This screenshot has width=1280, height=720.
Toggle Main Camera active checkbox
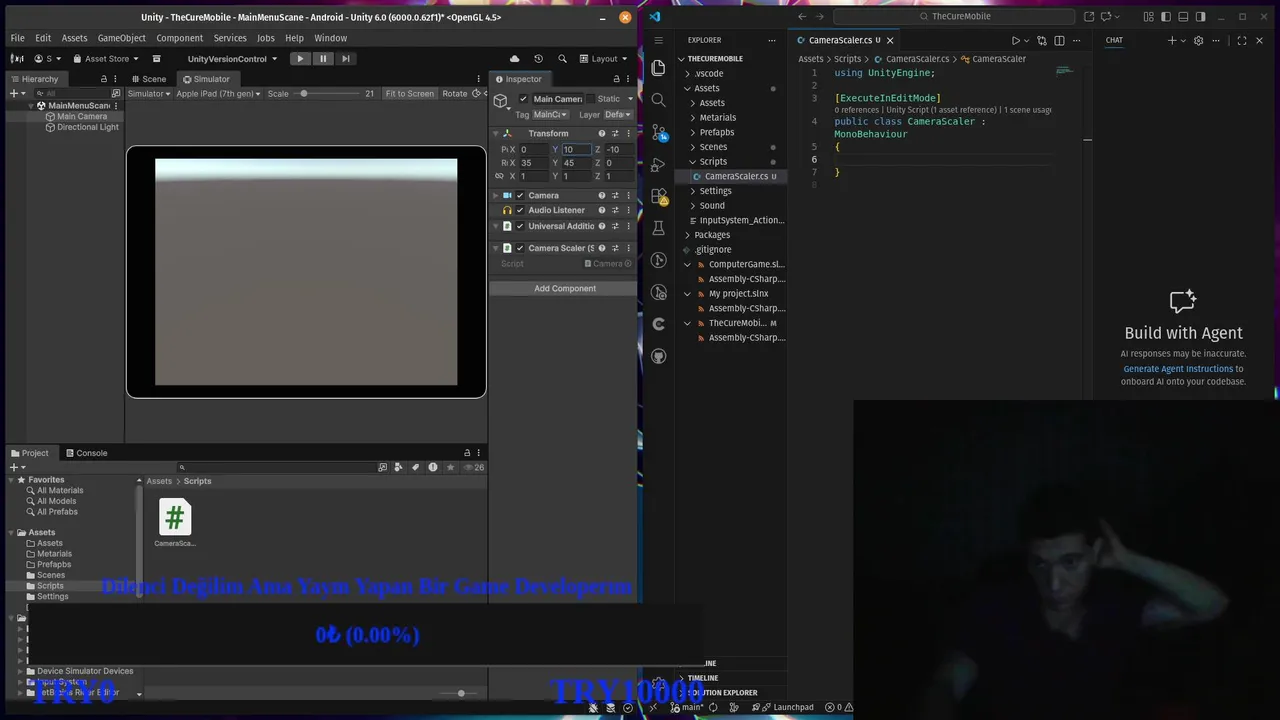tap(523, 99)
